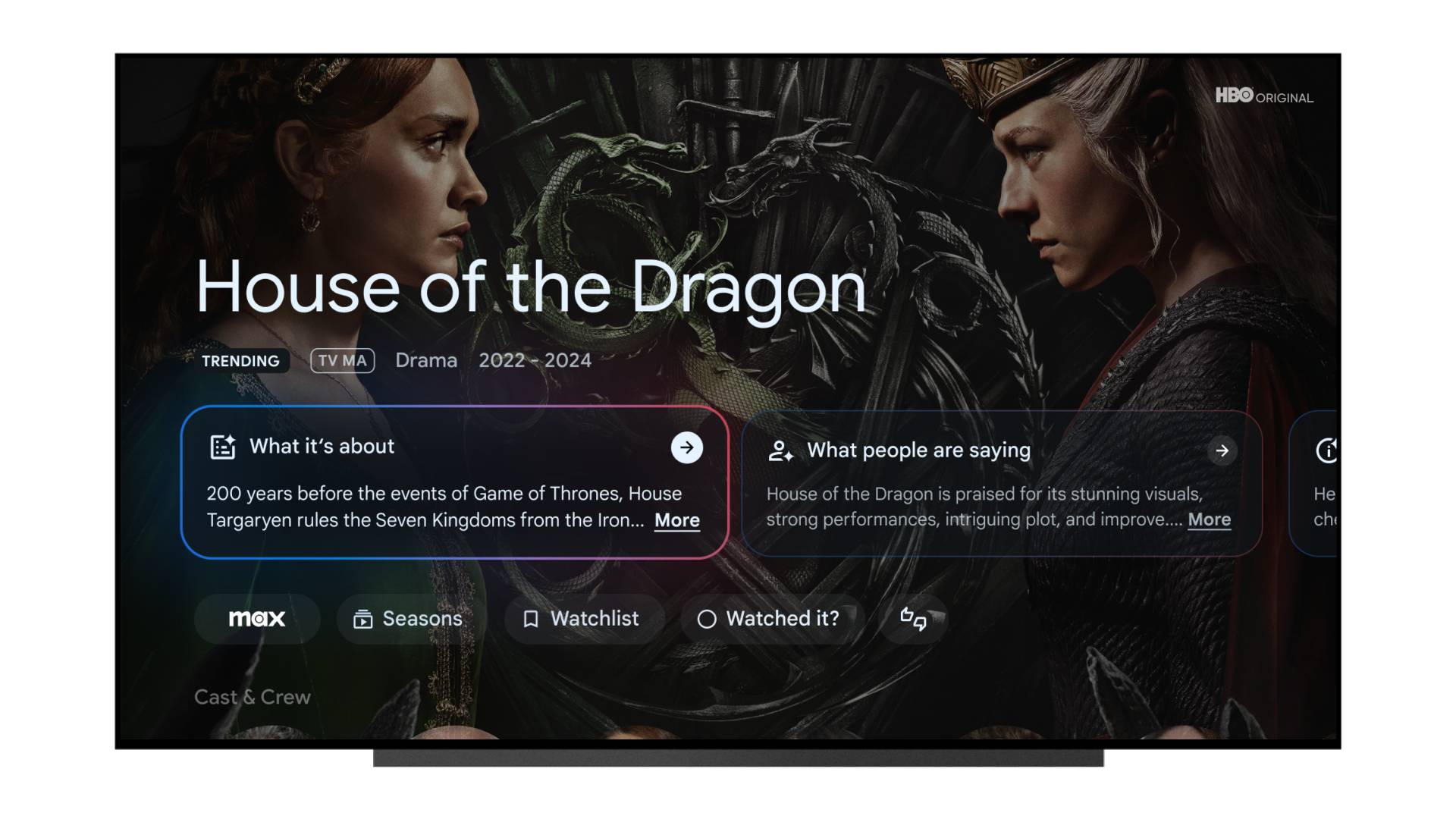Toggle Watchlist on for this show
This screenshot has width=1456, height=819.
pos(580,617)
